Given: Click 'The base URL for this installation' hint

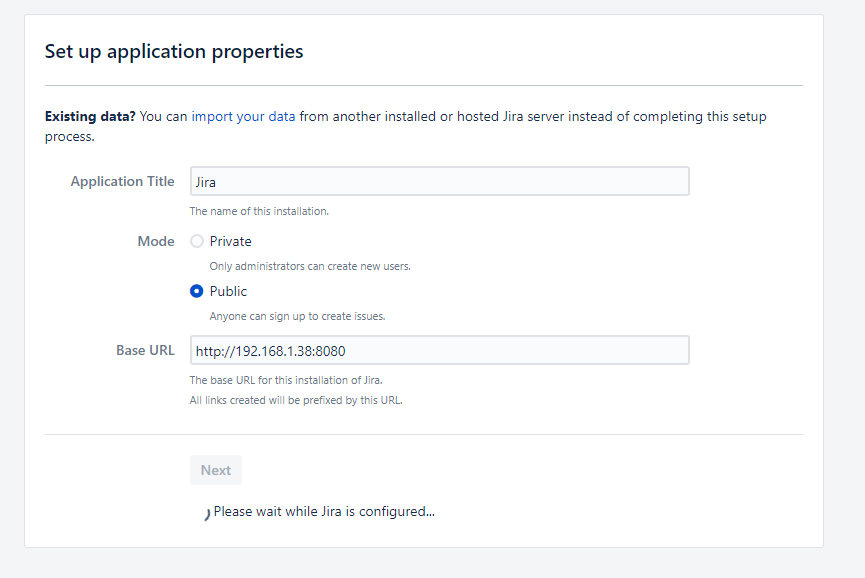Looking at the screenshot, I should pyautogui.click(x=286, y=380).
